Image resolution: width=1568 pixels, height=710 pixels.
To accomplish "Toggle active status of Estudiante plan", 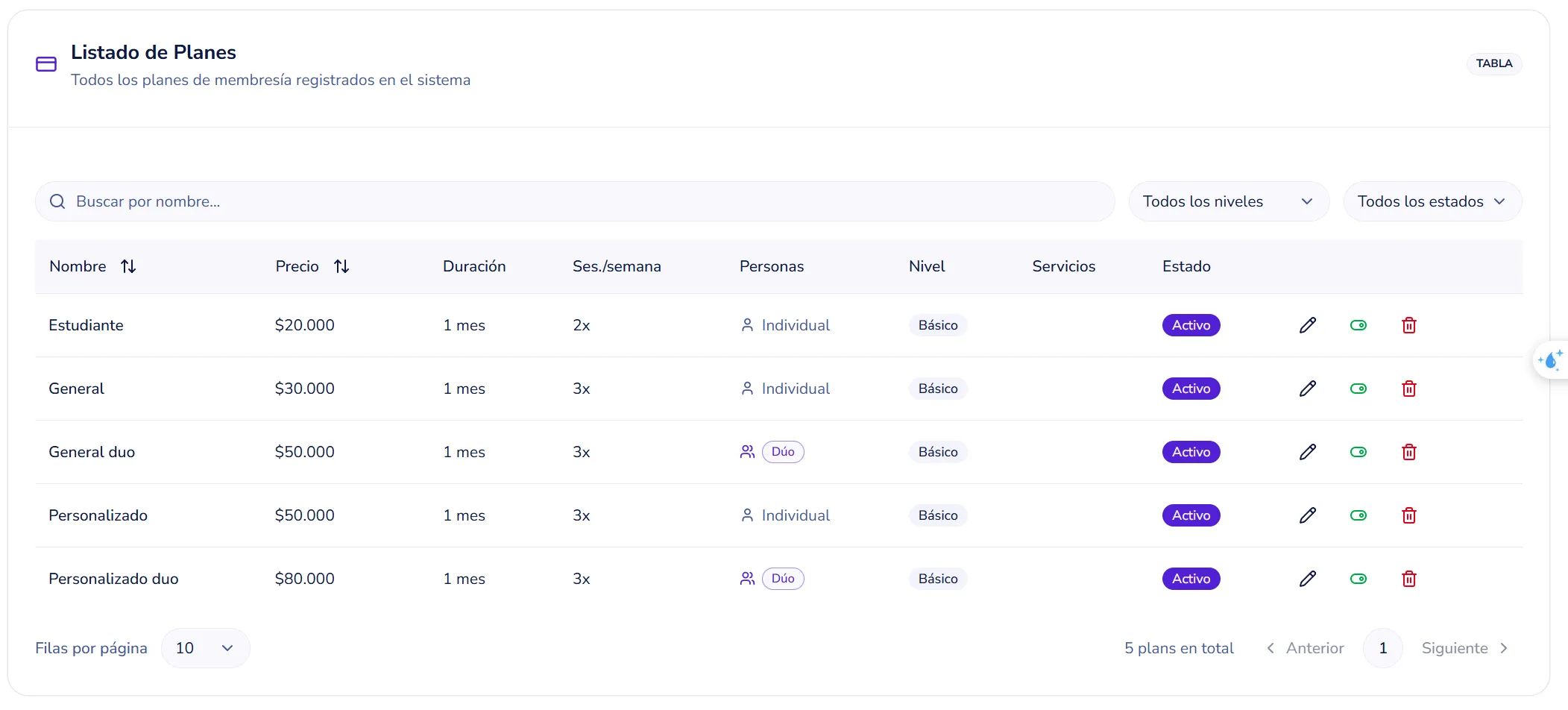I will (1358, 325).
